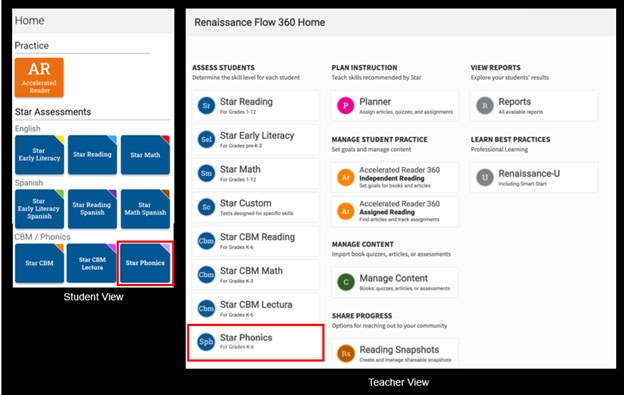Open Accelerated Reader 360 Independent Reading
624x395 pixels.
click(x=395, y=177)
